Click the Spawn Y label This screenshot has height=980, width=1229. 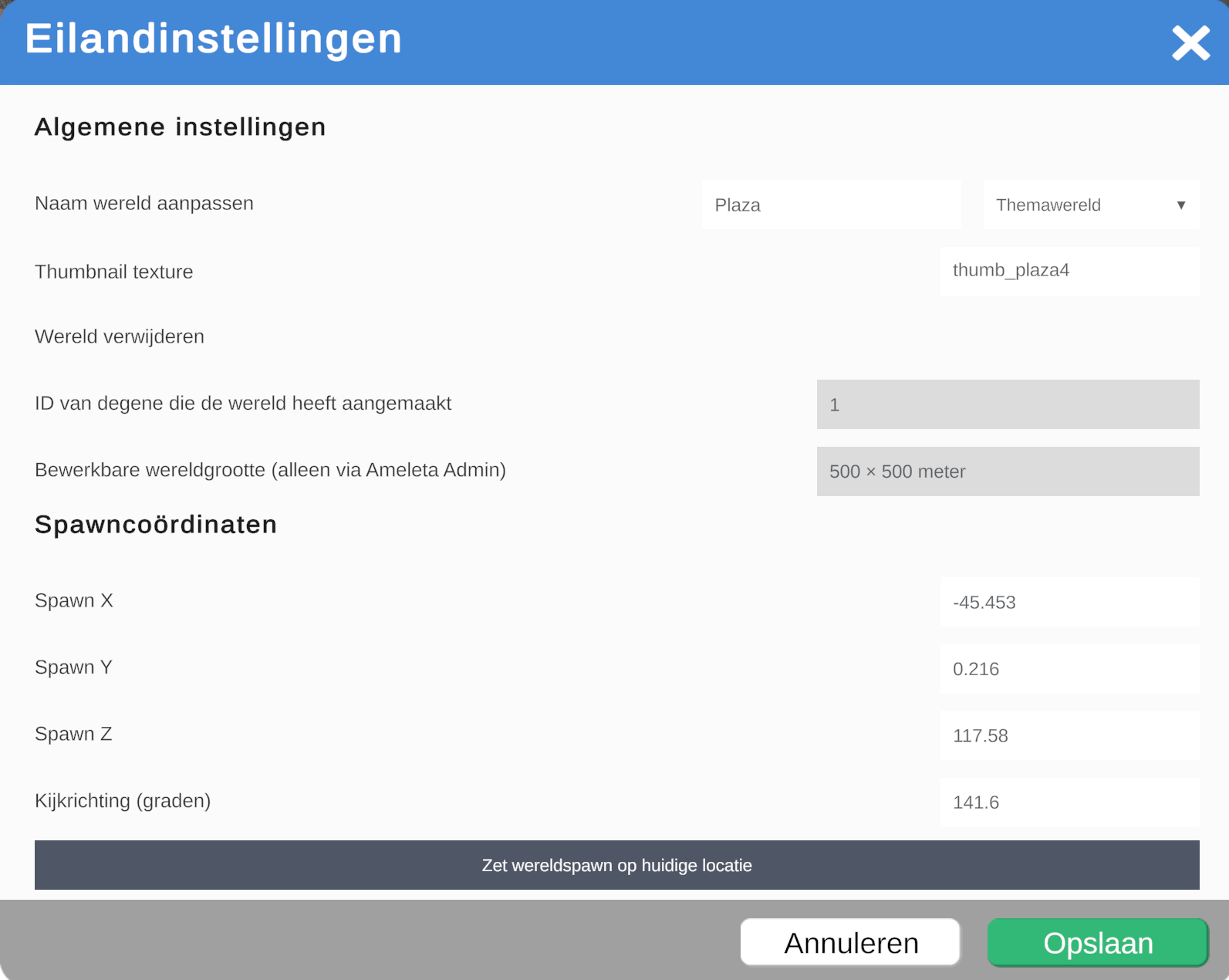74,667
